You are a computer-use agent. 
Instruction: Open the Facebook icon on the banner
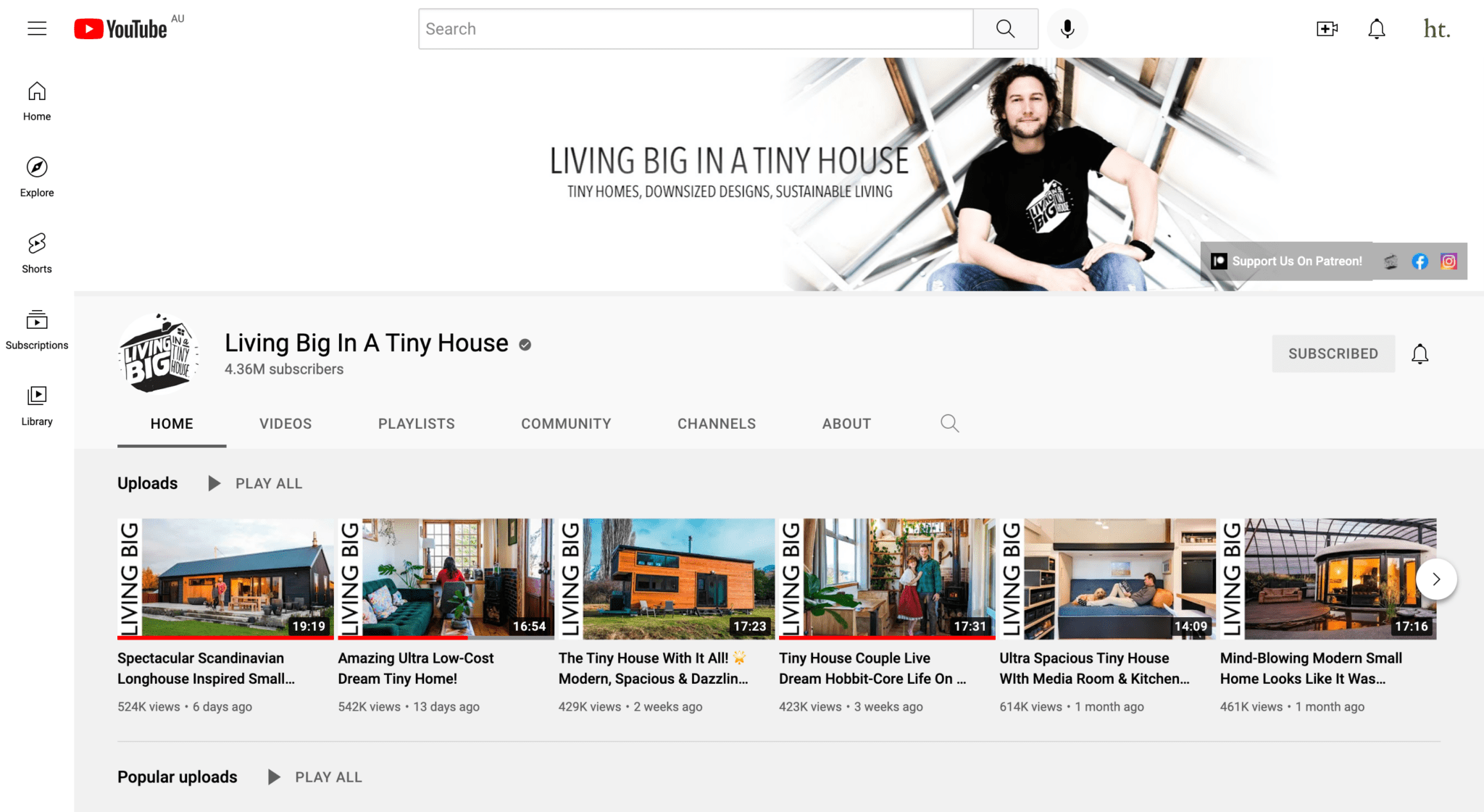pyautogui.click(x=1420, y=261)
